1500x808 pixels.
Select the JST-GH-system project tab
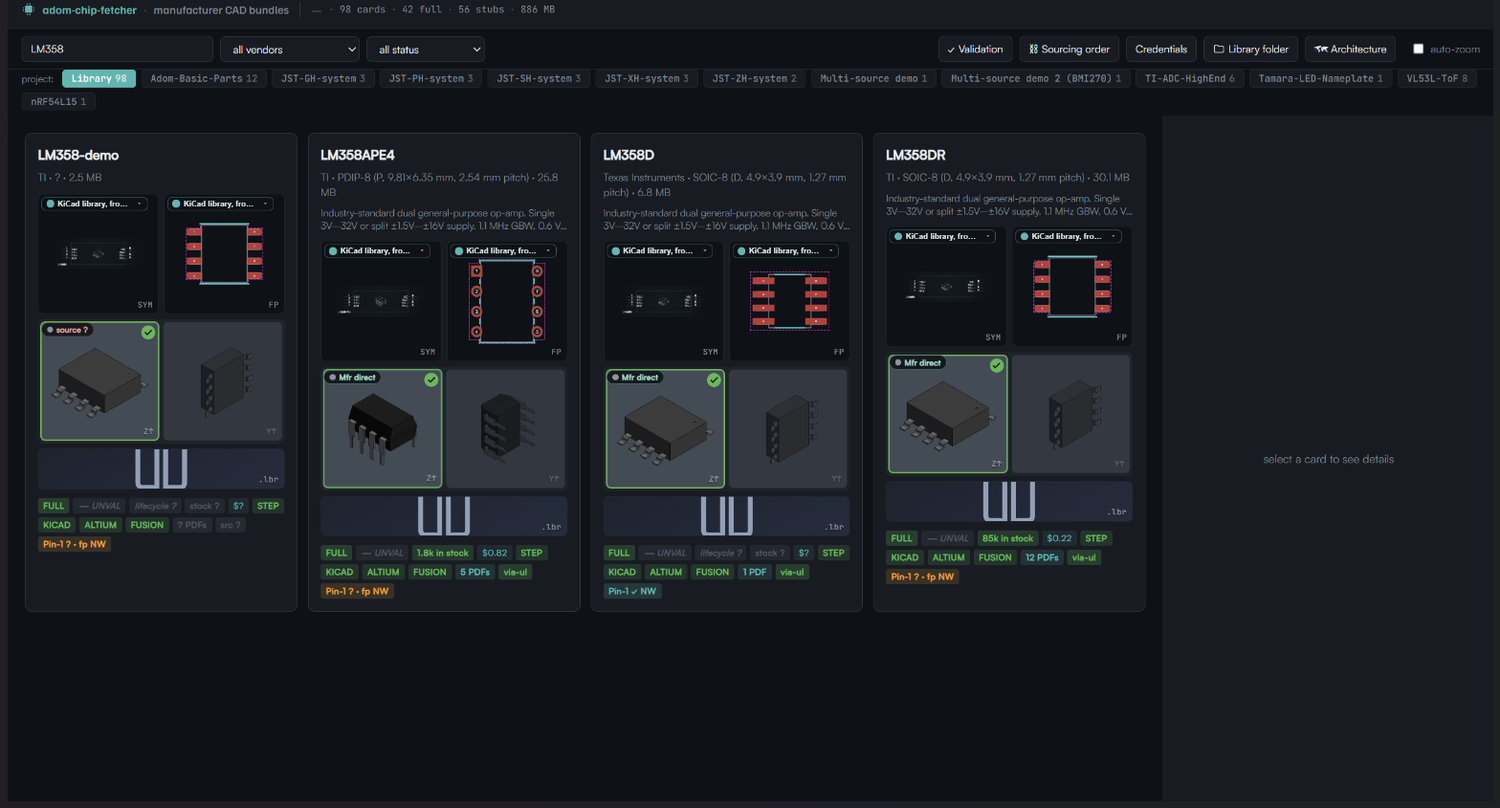point(322,78)
